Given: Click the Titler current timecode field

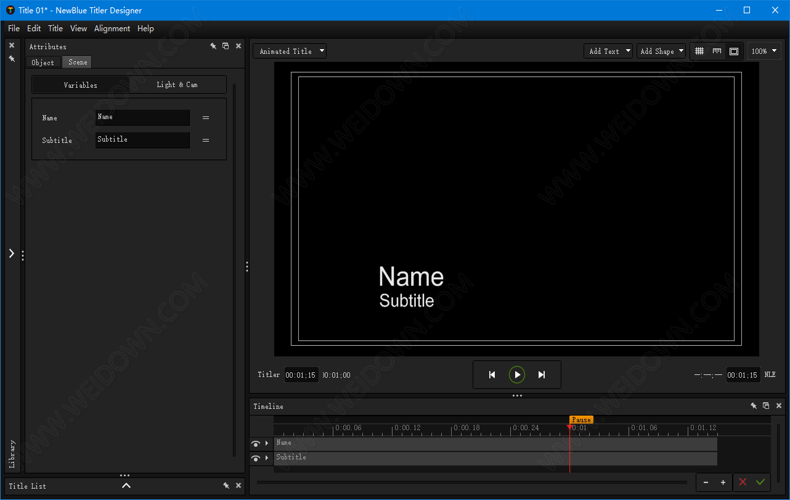Looking at the screenshot, I should pos(301,375).
